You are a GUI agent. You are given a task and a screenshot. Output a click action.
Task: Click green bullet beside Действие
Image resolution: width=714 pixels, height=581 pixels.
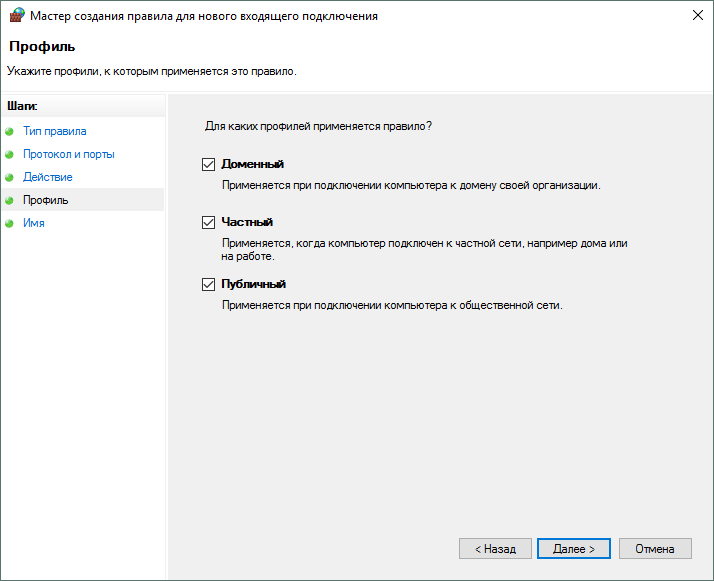tap(10, 177)
